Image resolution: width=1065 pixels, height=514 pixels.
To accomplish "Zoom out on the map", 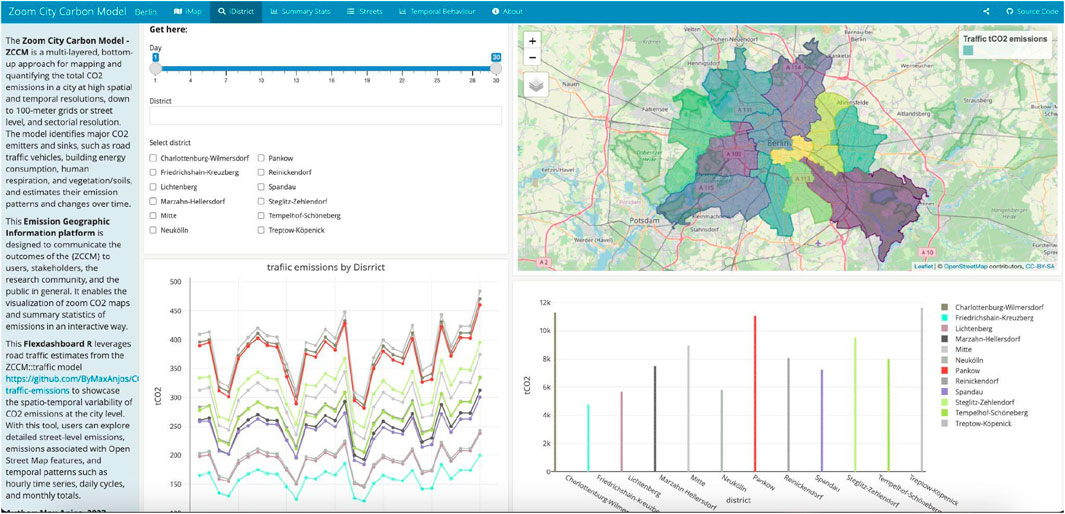I will [532, 57].
